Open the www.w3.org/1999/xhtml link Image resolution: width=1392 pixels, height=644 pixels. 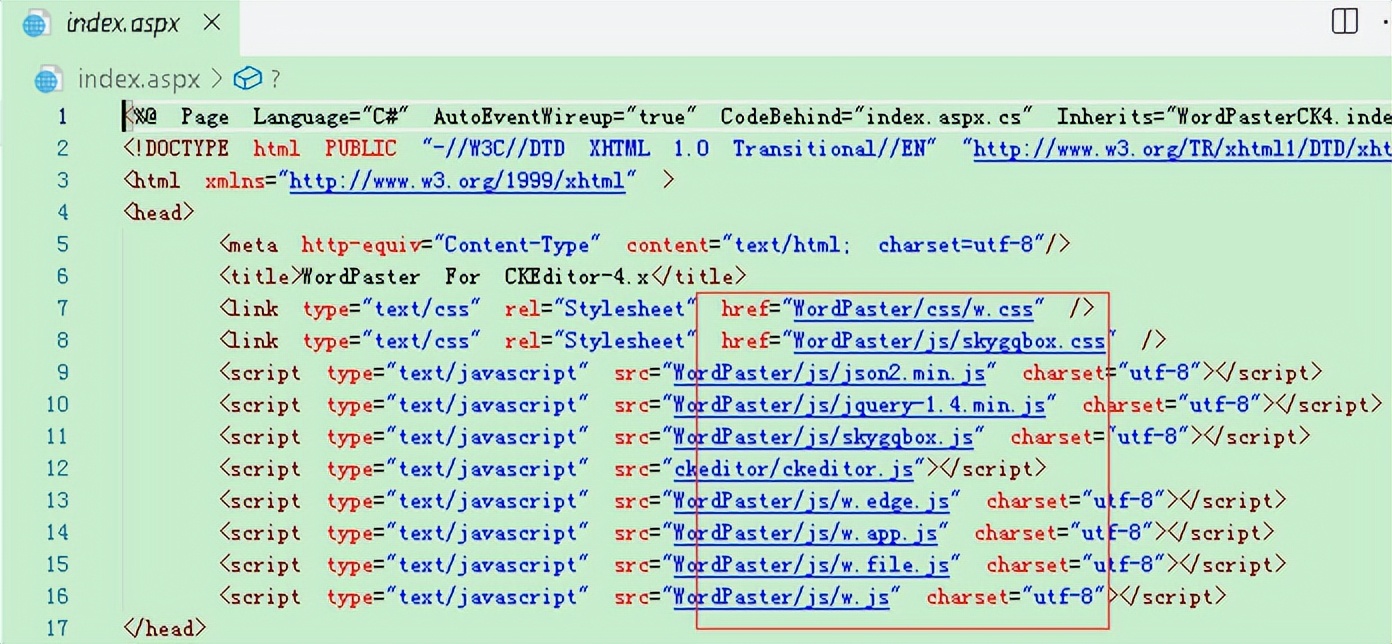pos(457,181)
